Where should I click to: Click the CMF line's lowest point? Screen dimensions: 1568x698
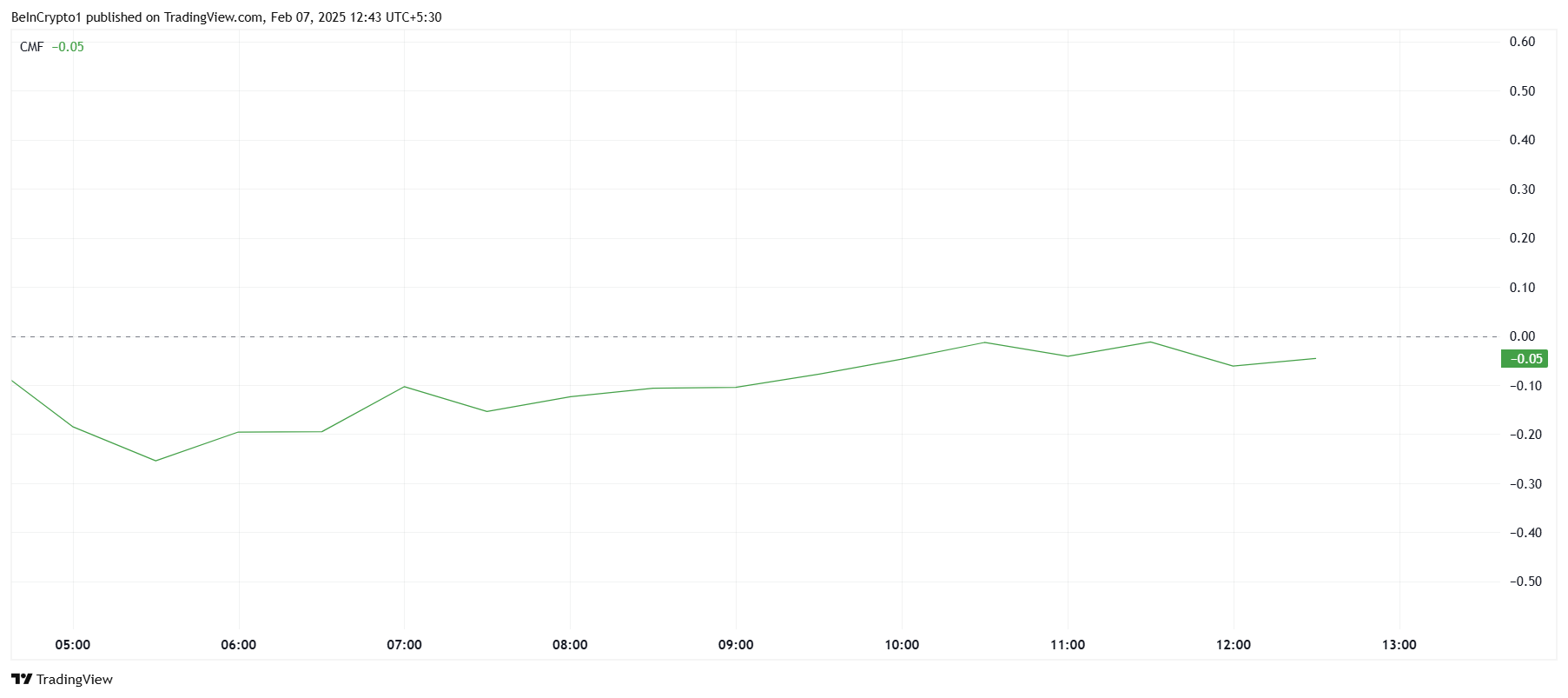click(x=155, y=461)
